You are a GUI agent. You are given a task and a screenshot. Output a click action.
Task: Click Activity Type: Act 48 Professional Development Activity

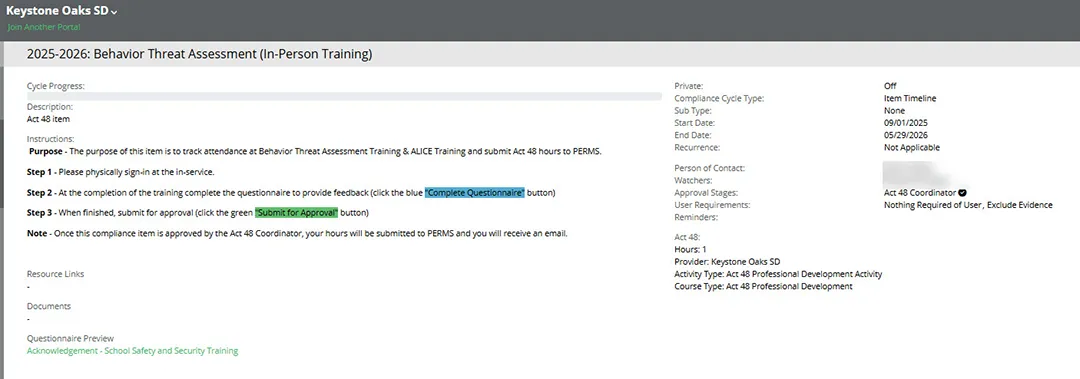[778, 274]
